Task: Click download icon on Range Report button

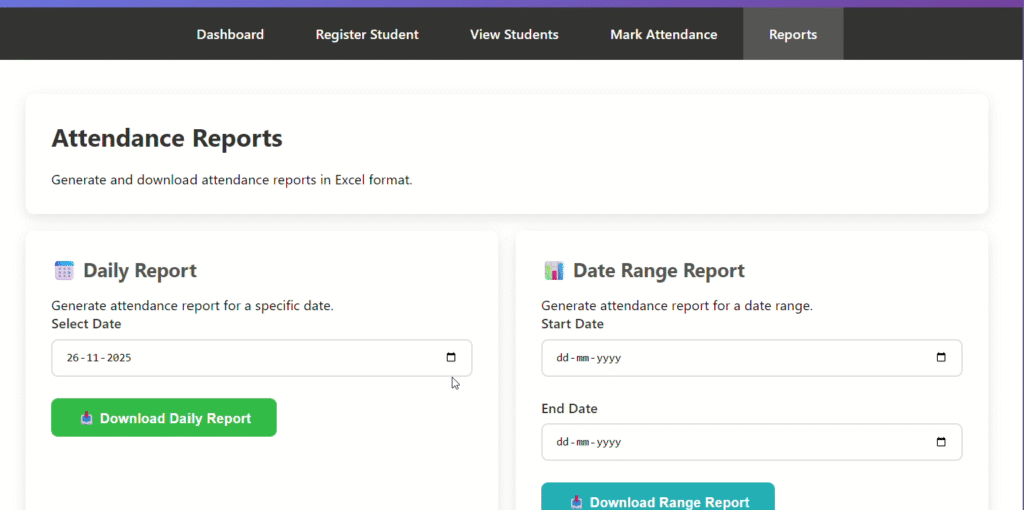Action: coord(577,502)
